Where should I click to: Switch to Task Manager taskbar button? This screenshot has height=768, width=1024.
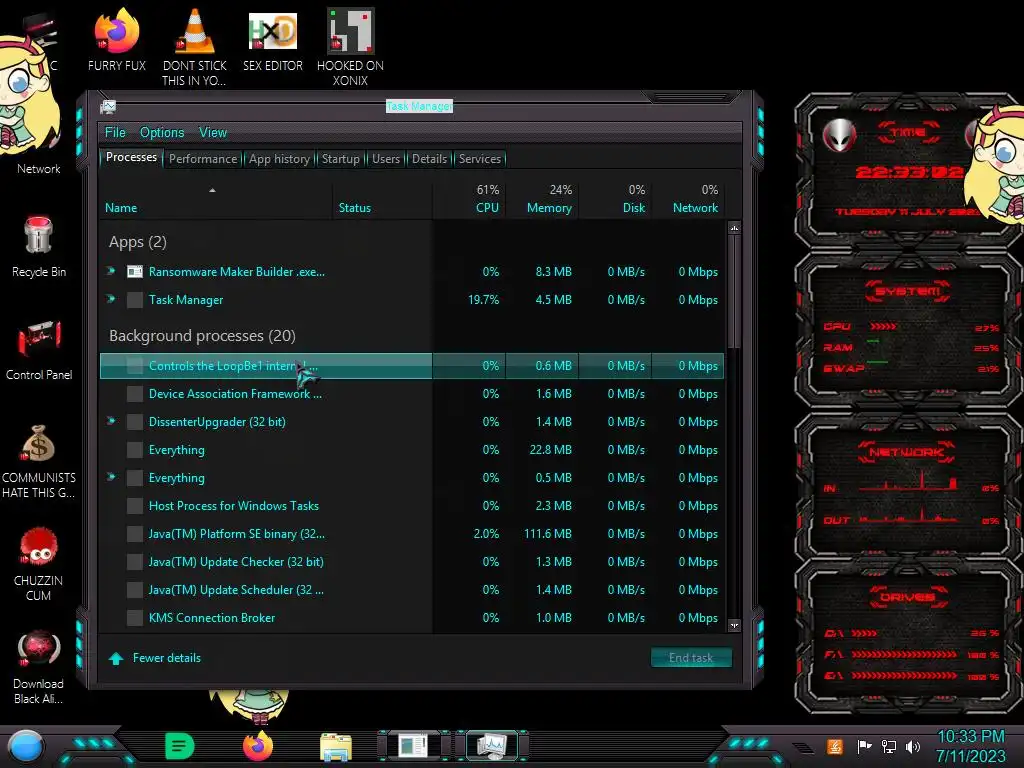click(492, 746)
